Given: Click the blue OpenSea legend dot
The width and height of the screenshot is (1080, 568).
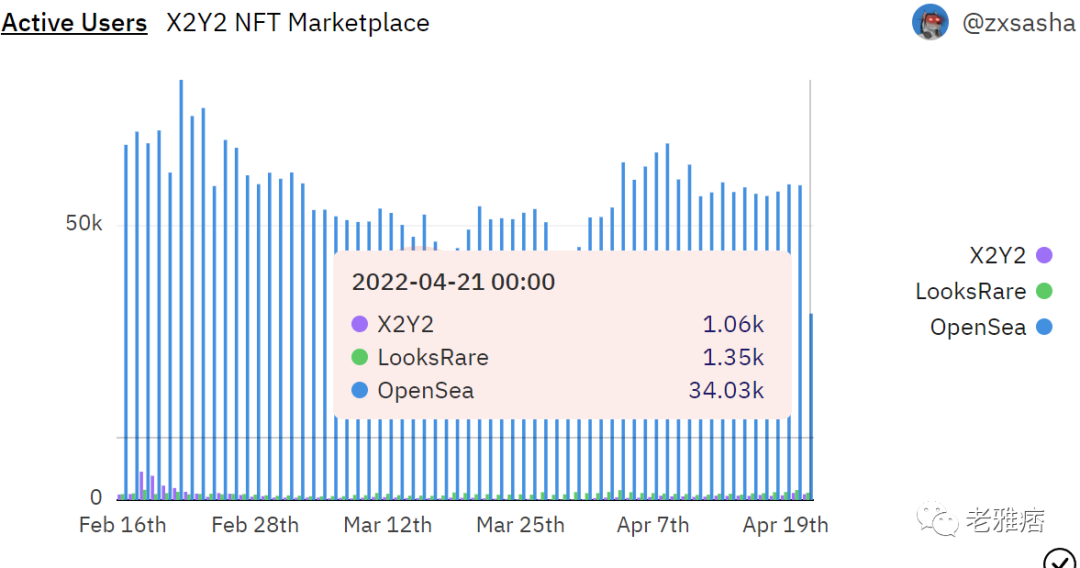Looking at the screenshot, I should point(1044,327).
